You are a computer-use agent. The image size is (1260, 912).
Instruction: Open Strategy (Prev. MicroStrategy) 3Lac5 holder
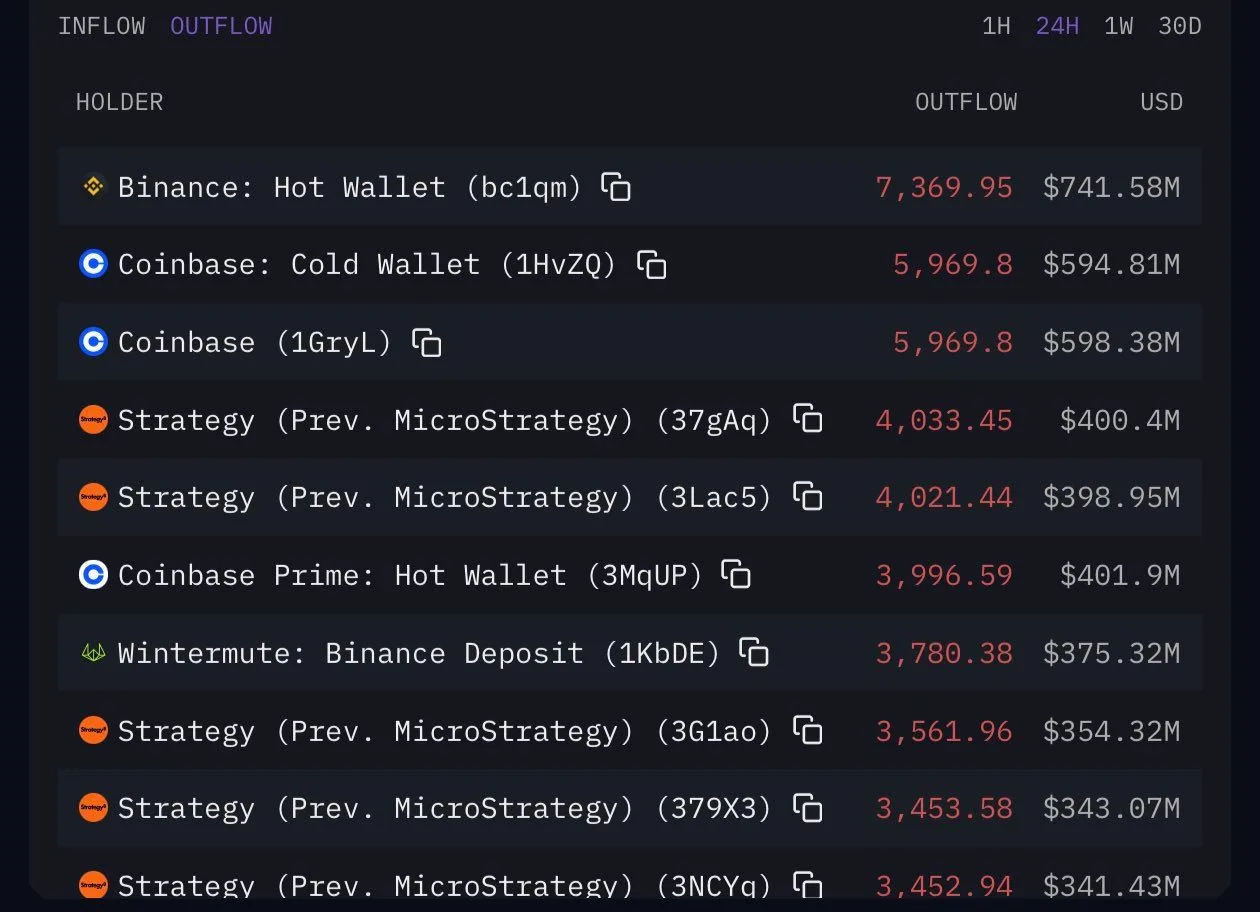(x=444, y=497)
